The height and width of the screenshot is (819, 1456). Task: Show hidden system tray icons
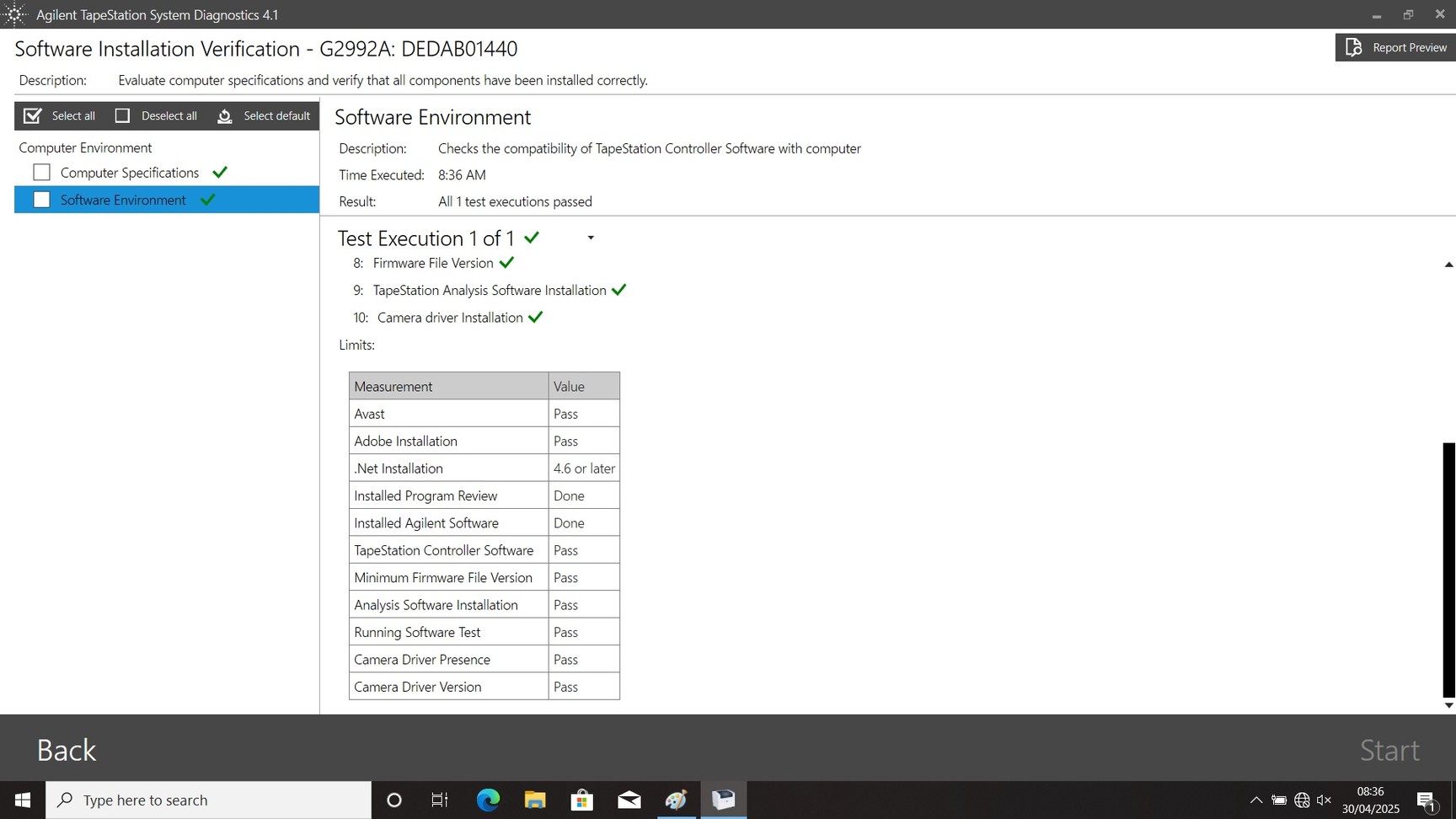[1255, 800]
